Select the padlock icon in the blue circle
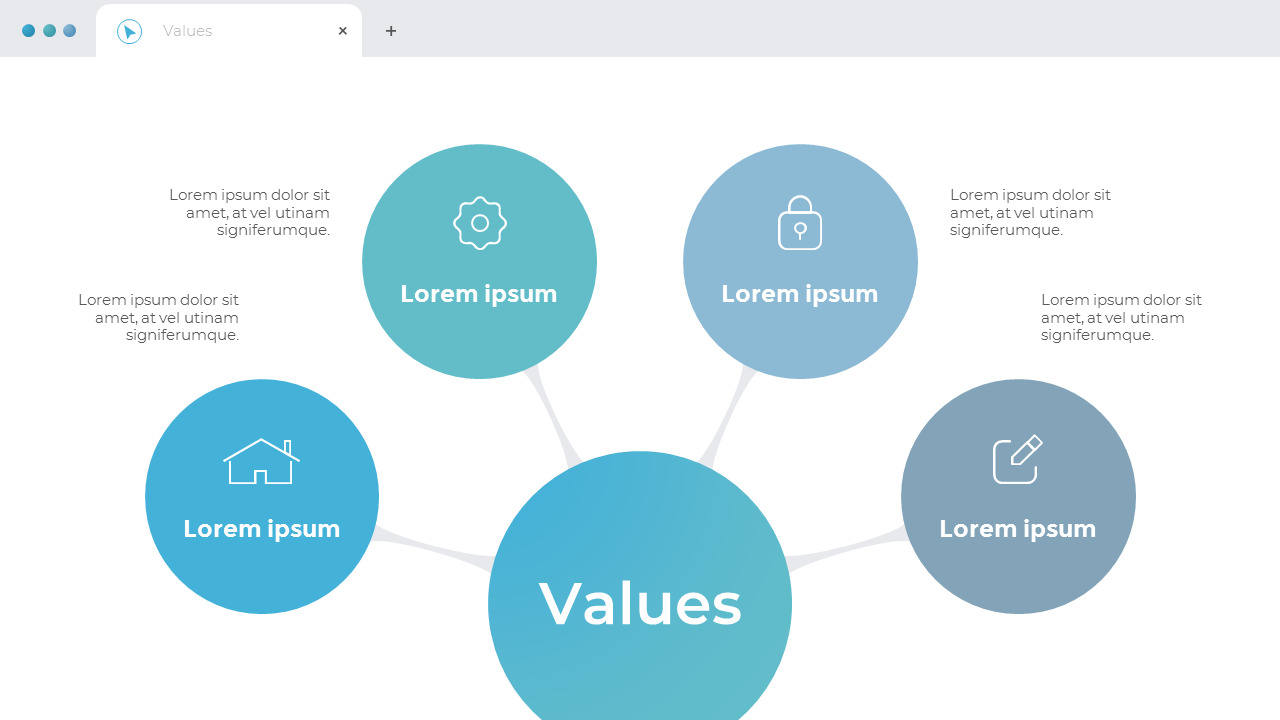 pos(800,222)
